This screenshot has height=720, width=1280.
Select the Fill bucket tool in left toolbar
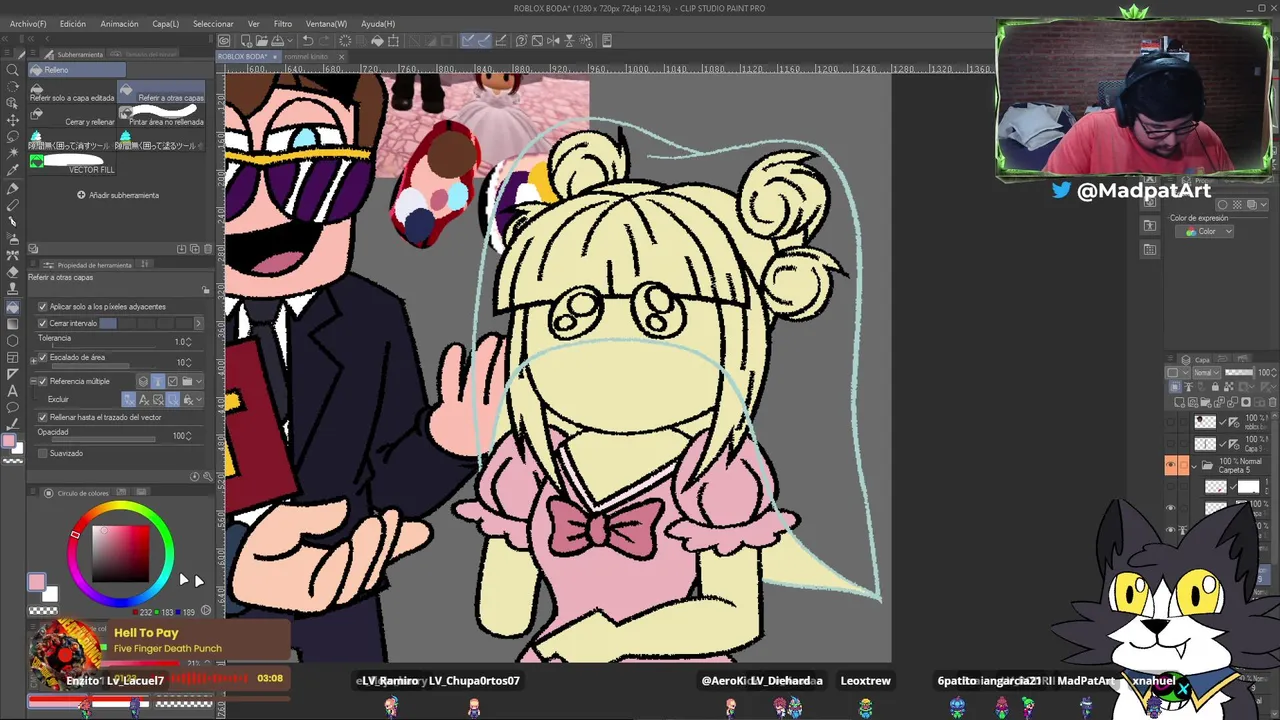[x=13, y=307]
